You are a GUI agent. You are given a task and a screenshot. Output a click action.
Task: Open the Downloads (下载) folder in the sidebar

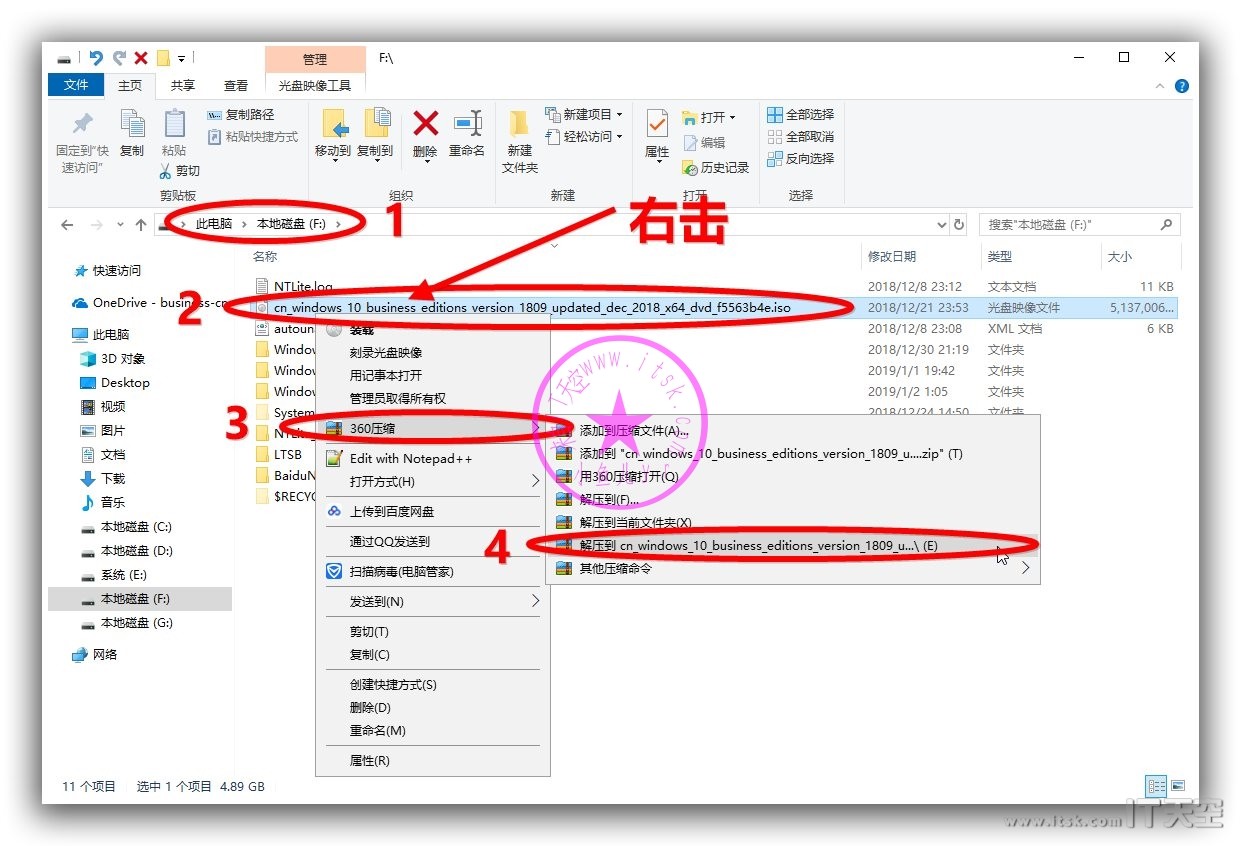[x=102, y=479]
